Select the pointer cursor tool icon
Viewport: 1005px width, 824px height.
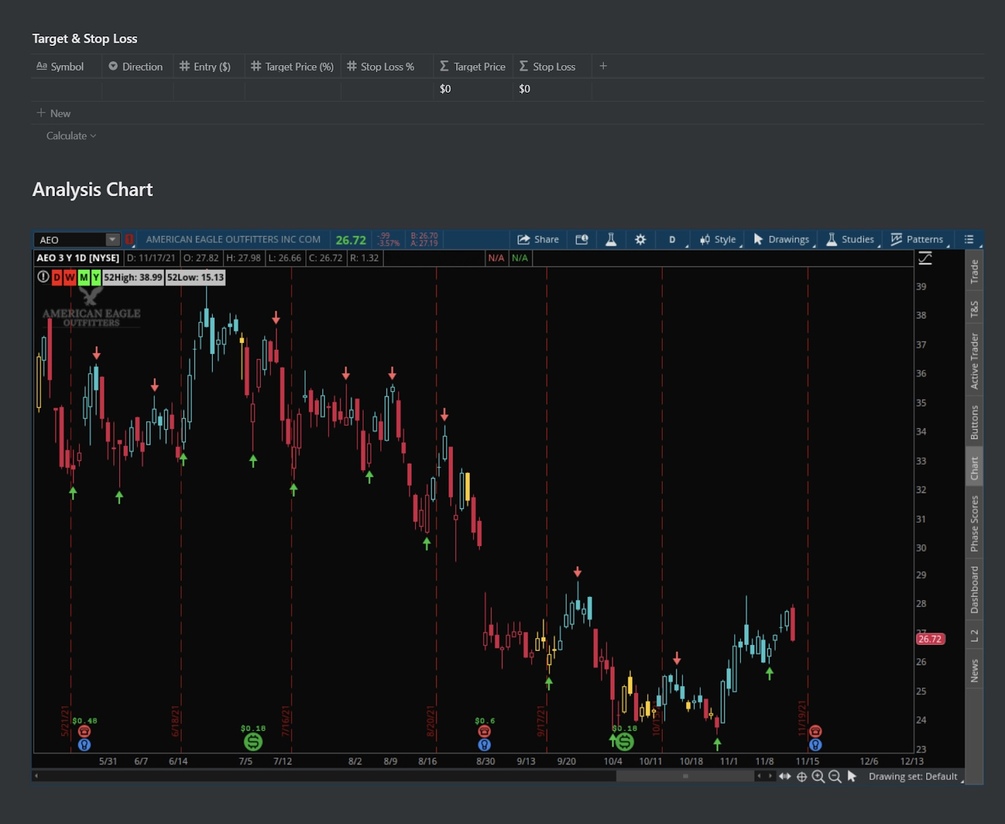coord(851,776)
